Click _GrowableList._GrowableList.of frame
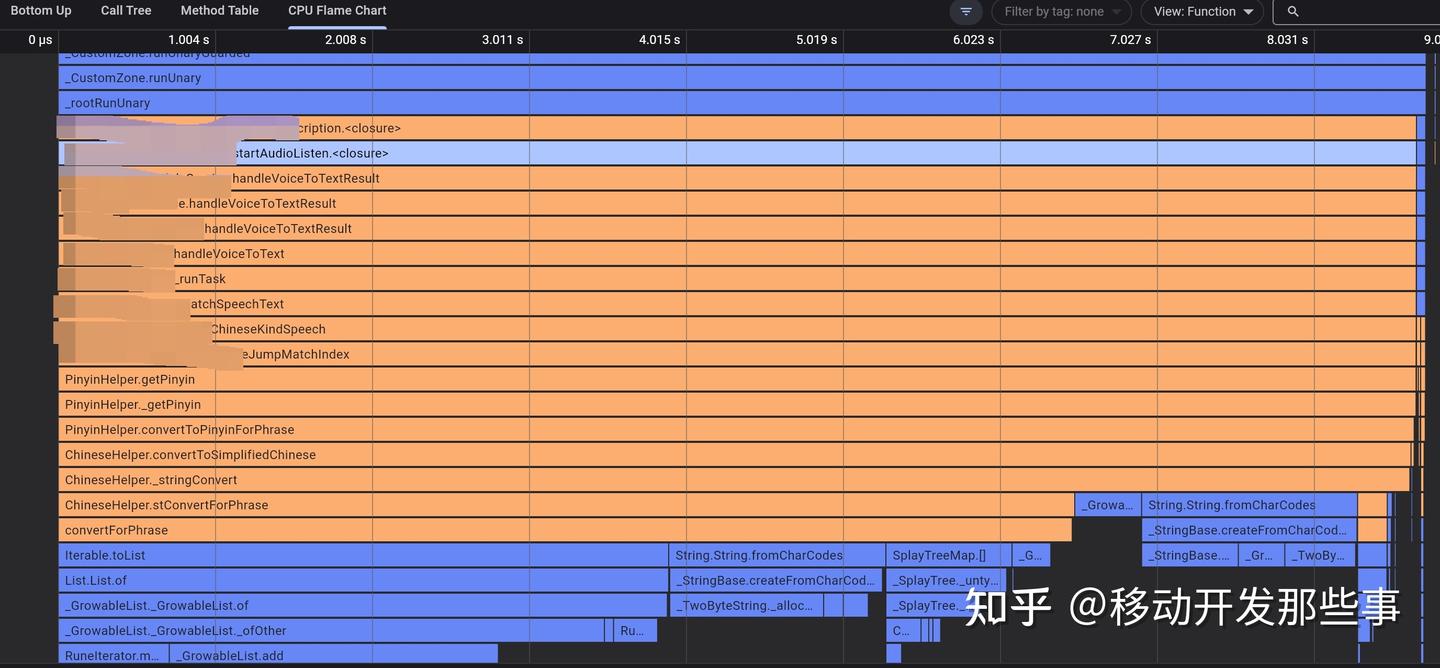1440x668 pixels. point(362,605)
